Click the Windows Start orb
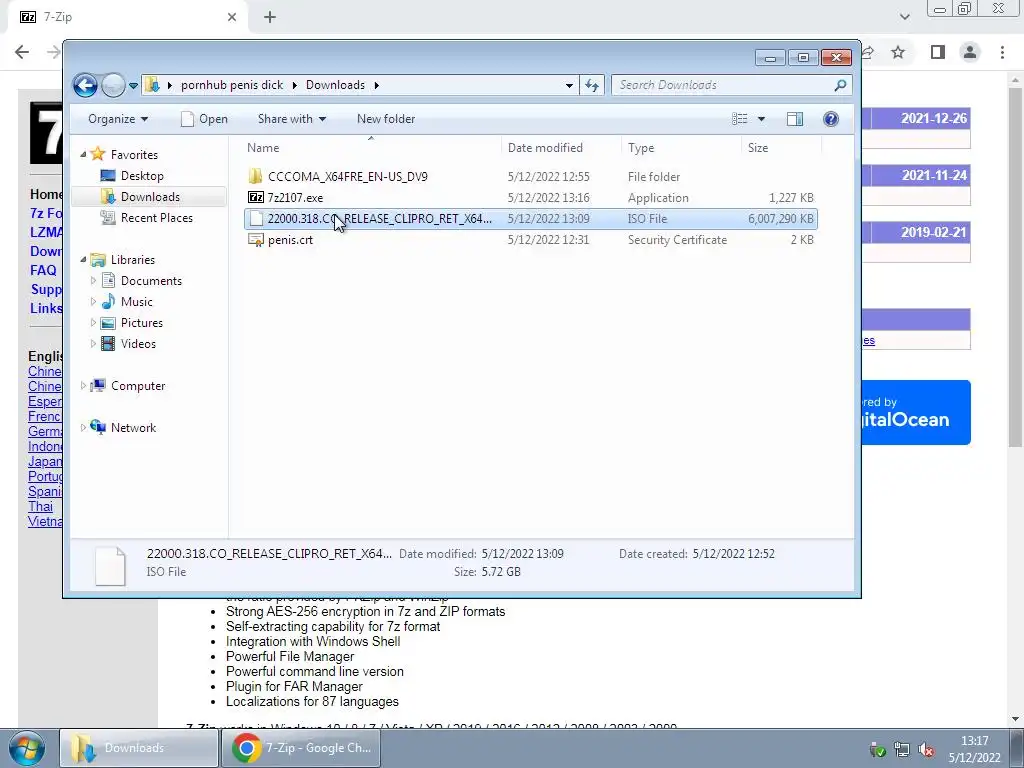The height and width of the screenshot is (768, 1024). point(26,748)
